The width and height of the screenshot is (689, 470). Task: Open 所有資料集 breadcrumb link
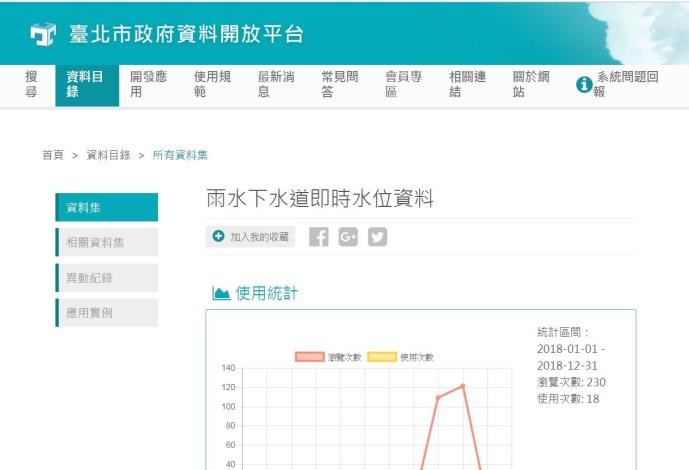[180, 155]
